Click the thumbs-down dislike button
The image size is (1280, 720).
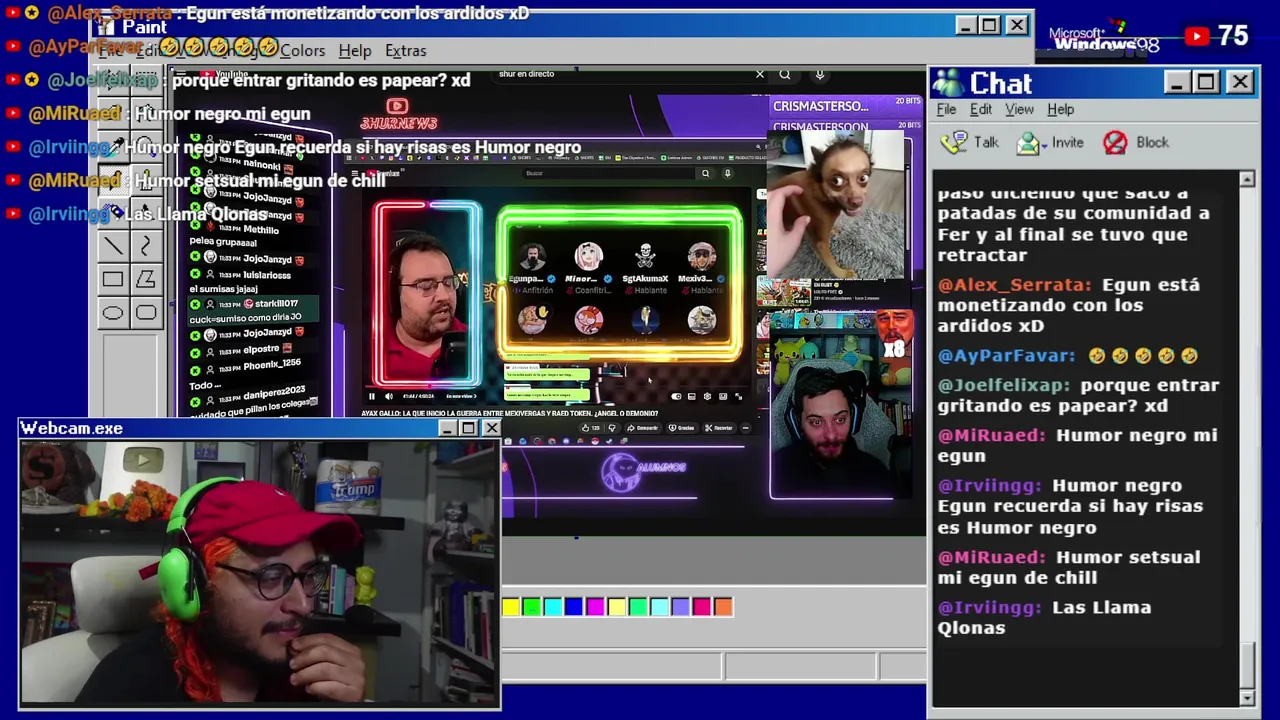tap(612, 428)
